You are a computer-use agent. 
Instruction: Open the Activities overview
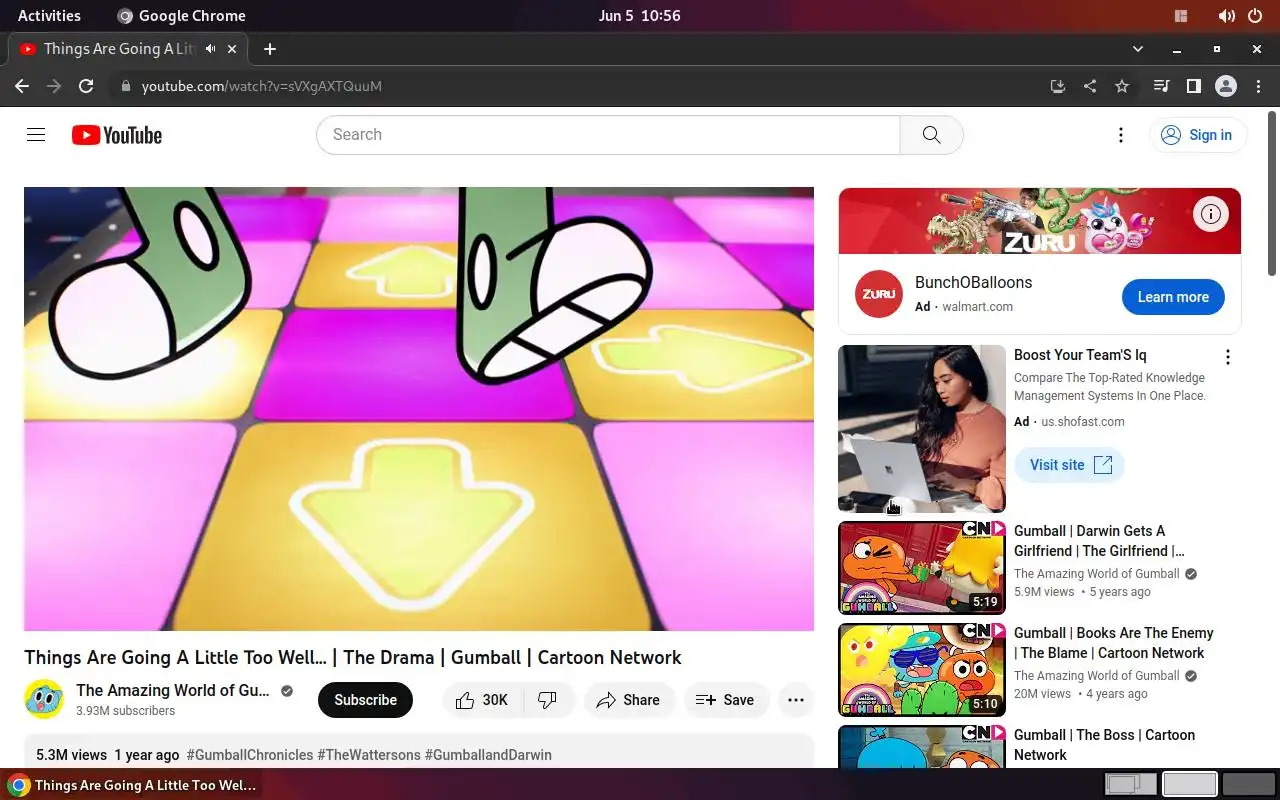click(49, 16)
